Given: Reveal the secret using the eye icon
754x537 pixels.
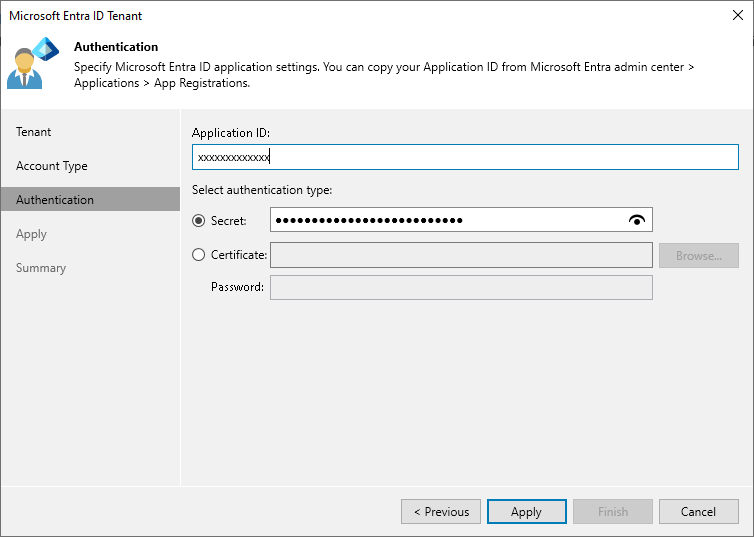Looking at the screenshot, I should click(x=637, y=220).
